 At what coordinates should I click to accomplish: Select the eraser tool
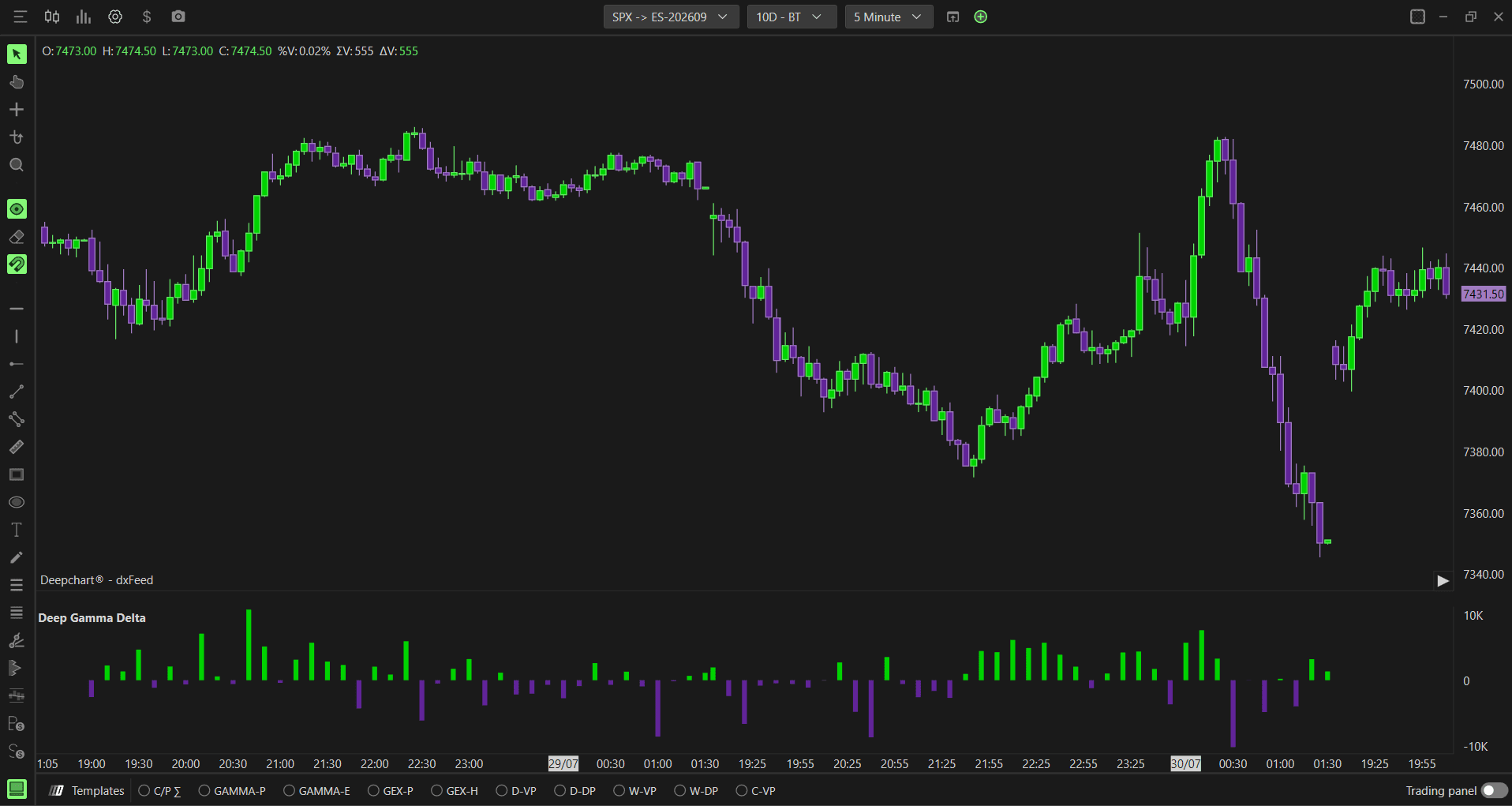17,237
